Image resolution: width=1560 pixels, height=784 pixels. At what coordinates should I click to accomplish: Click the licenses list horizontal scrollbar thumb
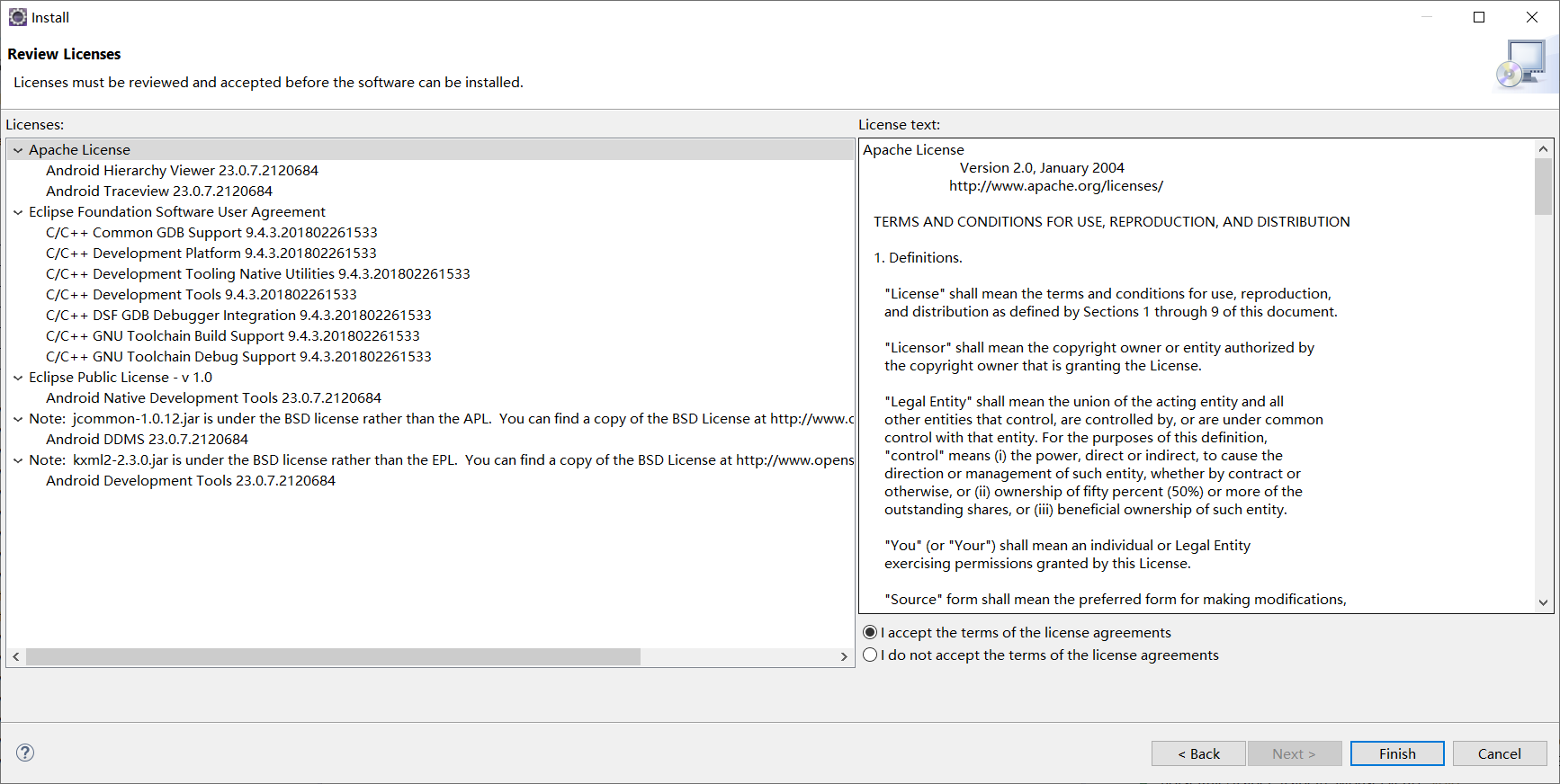pyautogui.click(x=333, y=657)
